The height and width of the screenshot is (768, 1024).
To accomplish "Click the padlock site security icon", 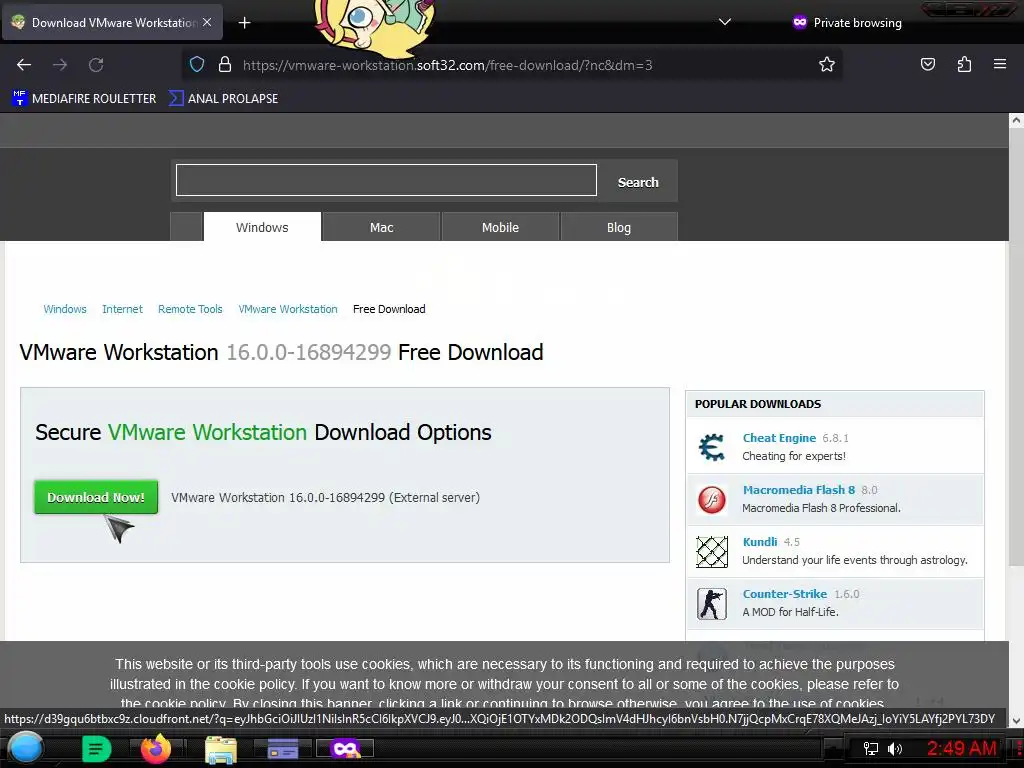I will (x=225, y=65).
